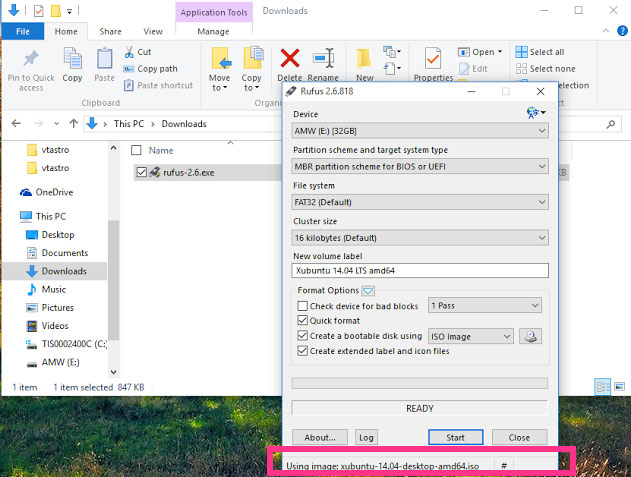Open the File system FAT32 dropdown
The height and width of the screenshot is (477, 631).
420,202
